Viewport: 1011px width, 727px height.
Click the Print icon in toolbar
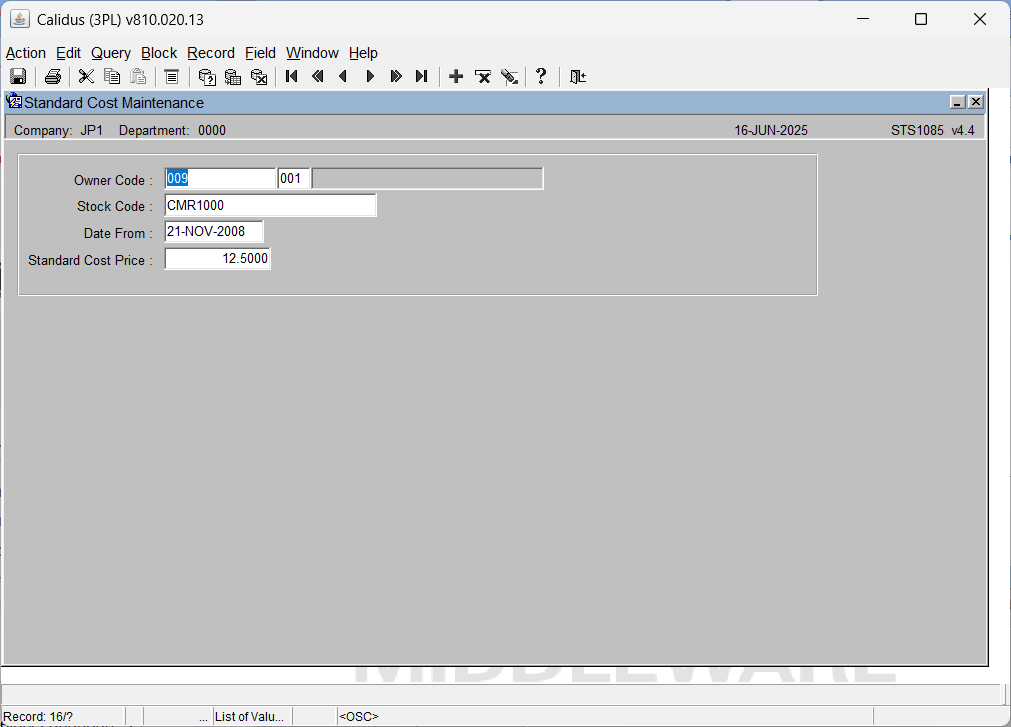tap(53, 77)
